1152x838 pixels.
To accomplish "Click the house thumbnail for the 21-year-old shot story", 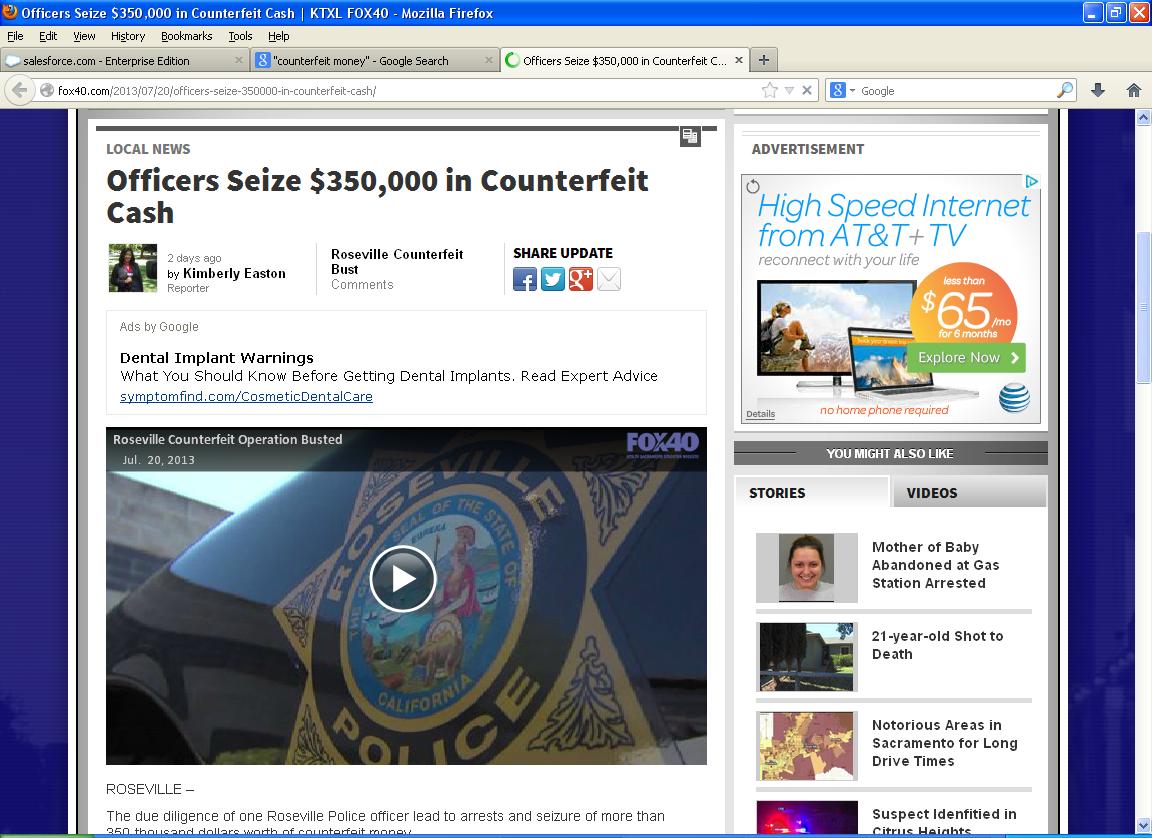I will pos(807,657).
